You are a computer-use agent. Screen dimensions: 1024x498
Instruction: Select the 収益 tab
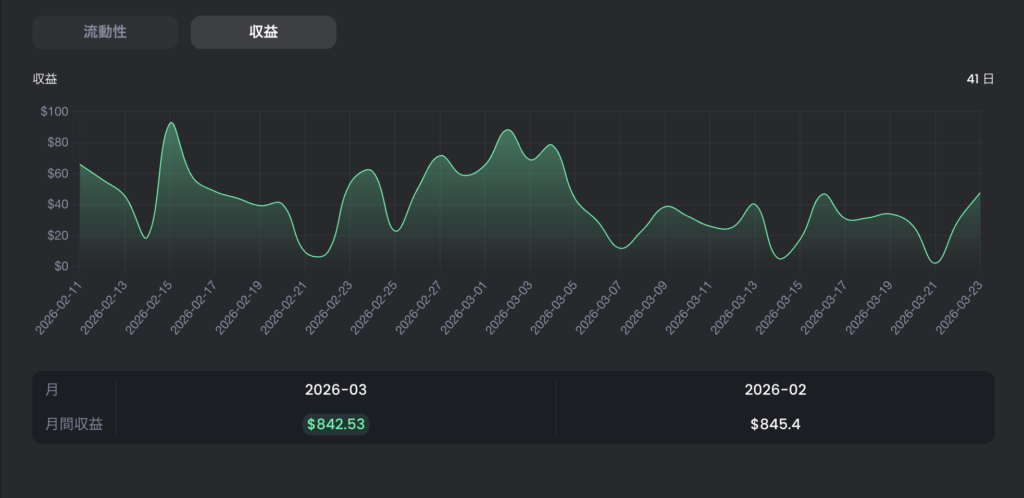pos(263,33)
